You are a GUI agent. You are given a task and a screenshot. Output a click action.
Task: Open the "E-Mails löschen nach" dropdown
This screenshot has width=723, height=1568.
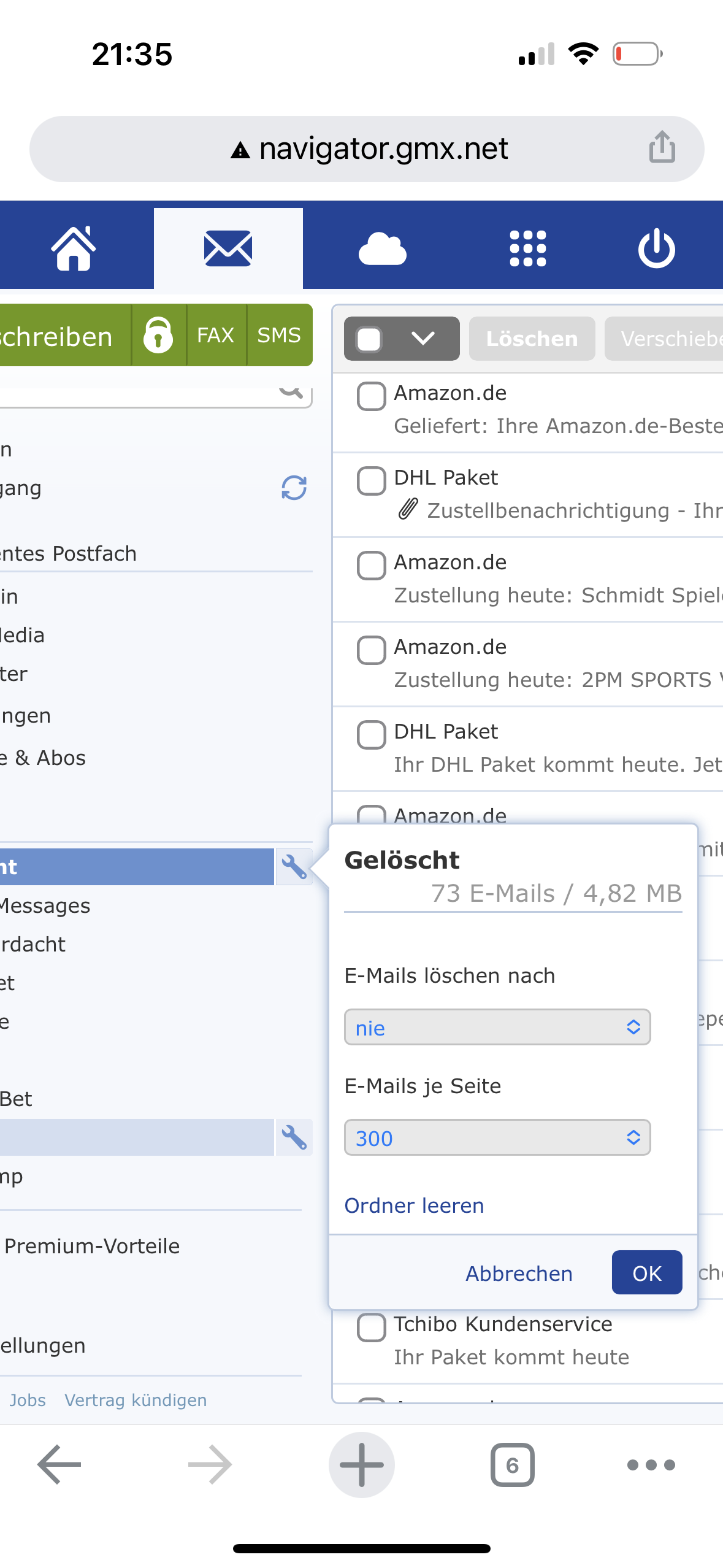pyautogui.click(x=497, y=1027)
